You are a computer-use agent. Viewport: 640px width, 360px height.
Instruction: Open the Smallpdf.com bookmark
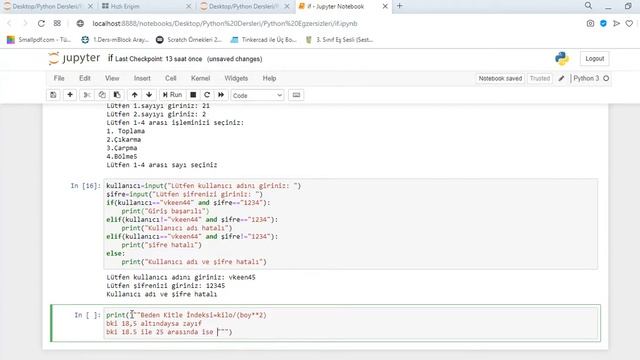[39, 40]
